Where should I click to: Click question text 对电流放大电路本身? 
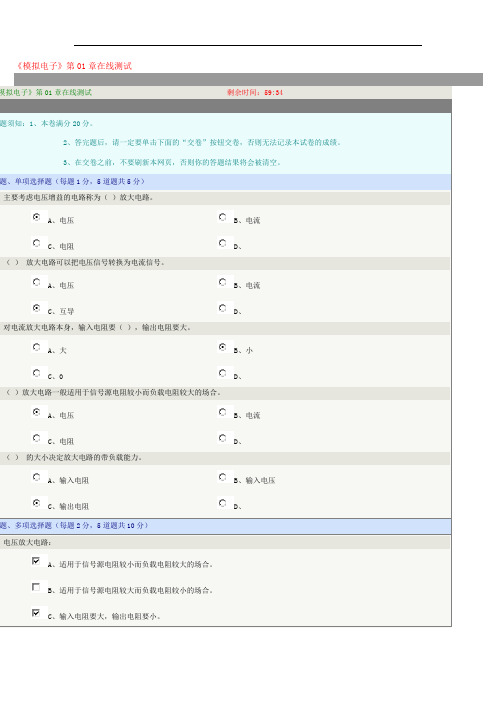coord(97,327)
